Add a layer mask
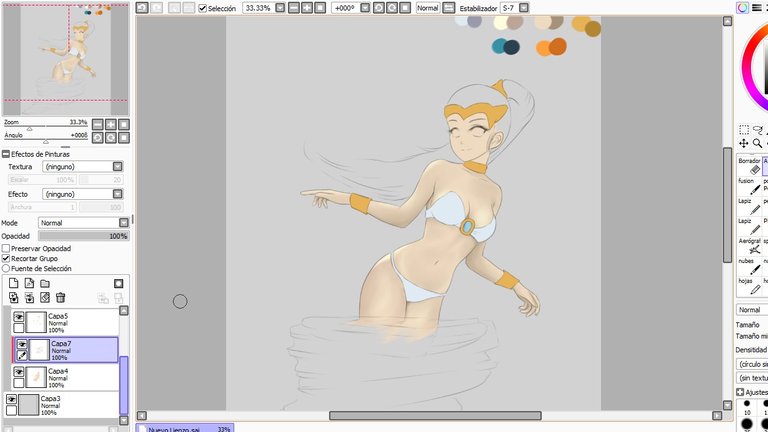The image size is (768, 432). point(119,283)
